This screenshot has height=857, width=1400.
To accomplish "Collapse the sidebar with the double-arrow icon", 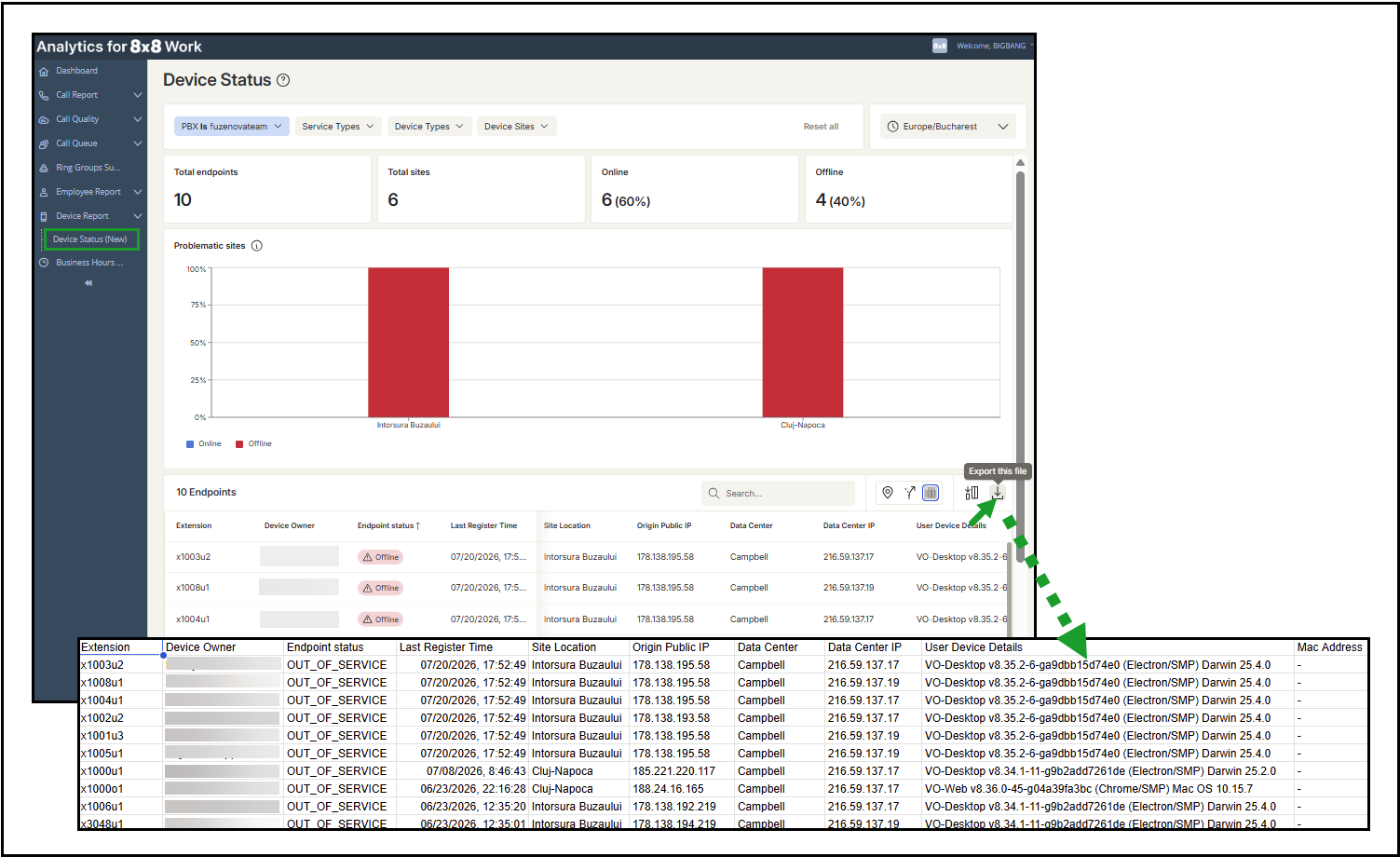I will coord(88,283).
